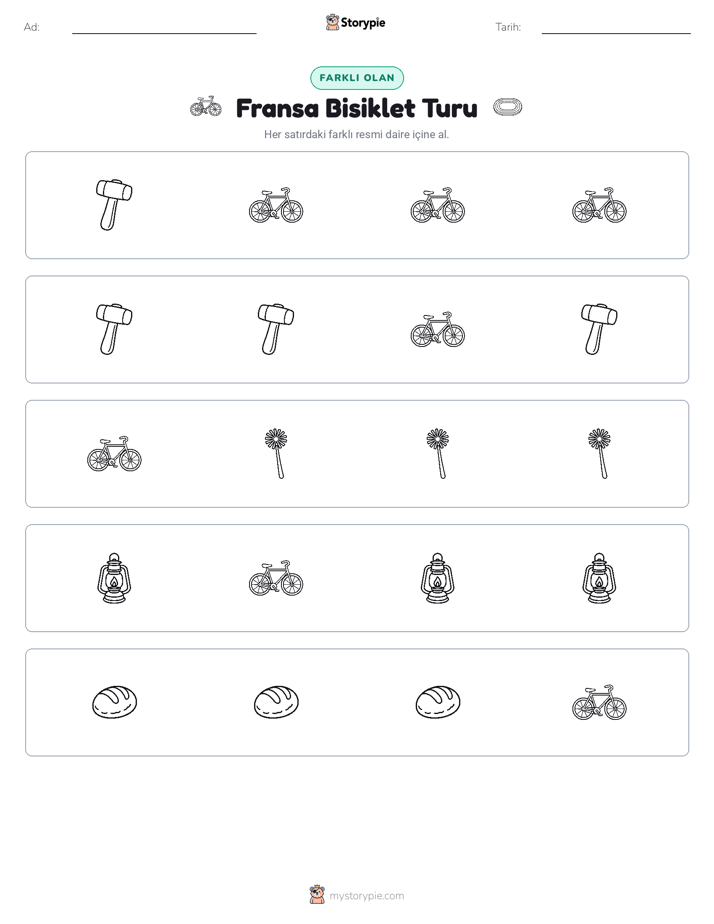Select the bicycle in the bread row
Image resolution: width=714 pixels, height=924 pixels.
click(x=600, y=702)
